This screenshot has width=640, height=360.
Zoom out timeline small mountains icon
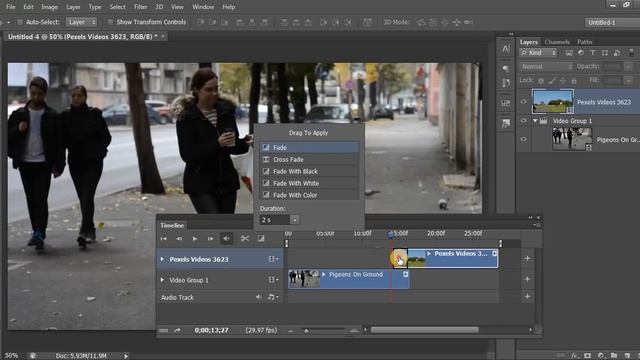coord(291,331)
